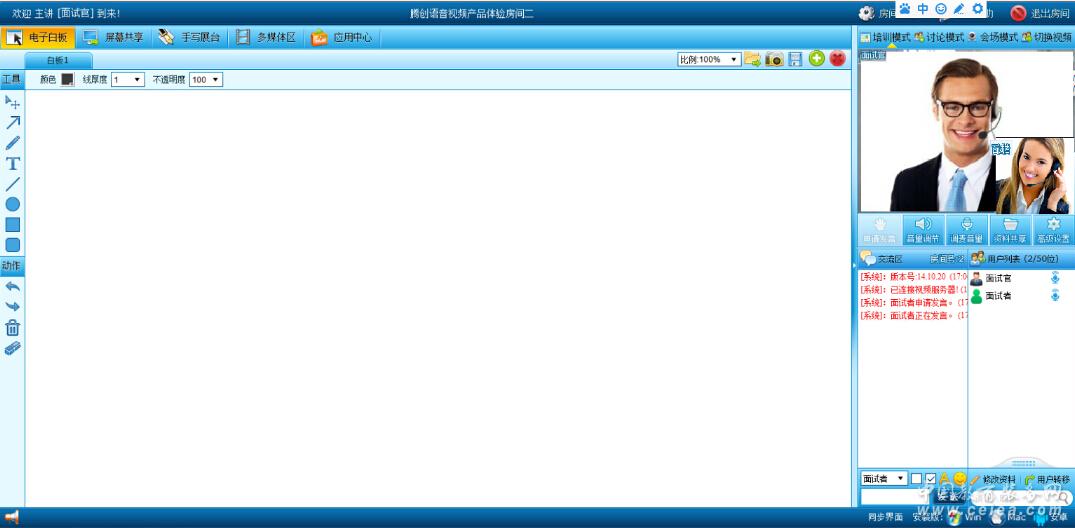This screenshot has width=1075, height=528.
Task: Click the green add whiteboard icon
Action: point(817,59)
